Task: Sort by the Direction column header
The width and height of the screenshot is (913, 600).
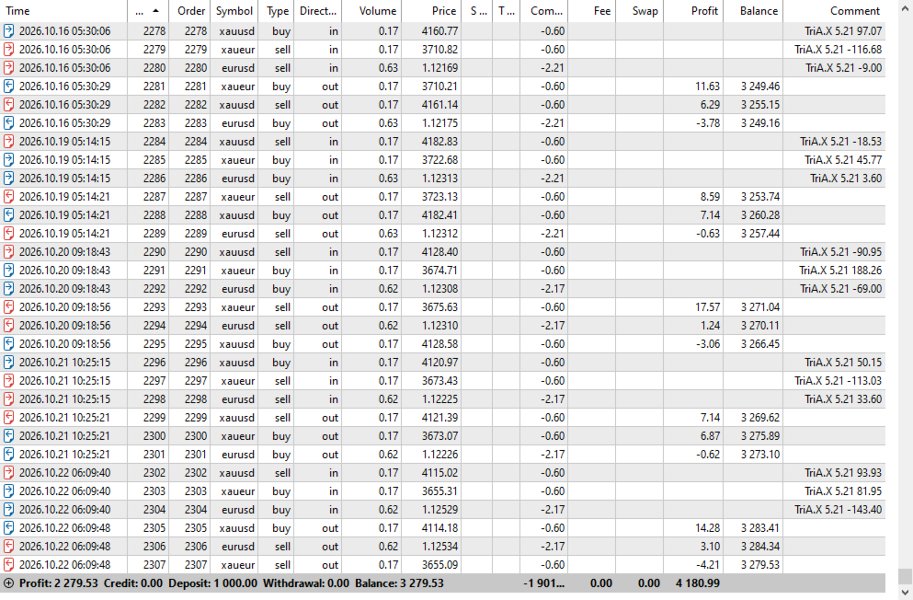Action: pyautogui.click(x=318, y=10)
